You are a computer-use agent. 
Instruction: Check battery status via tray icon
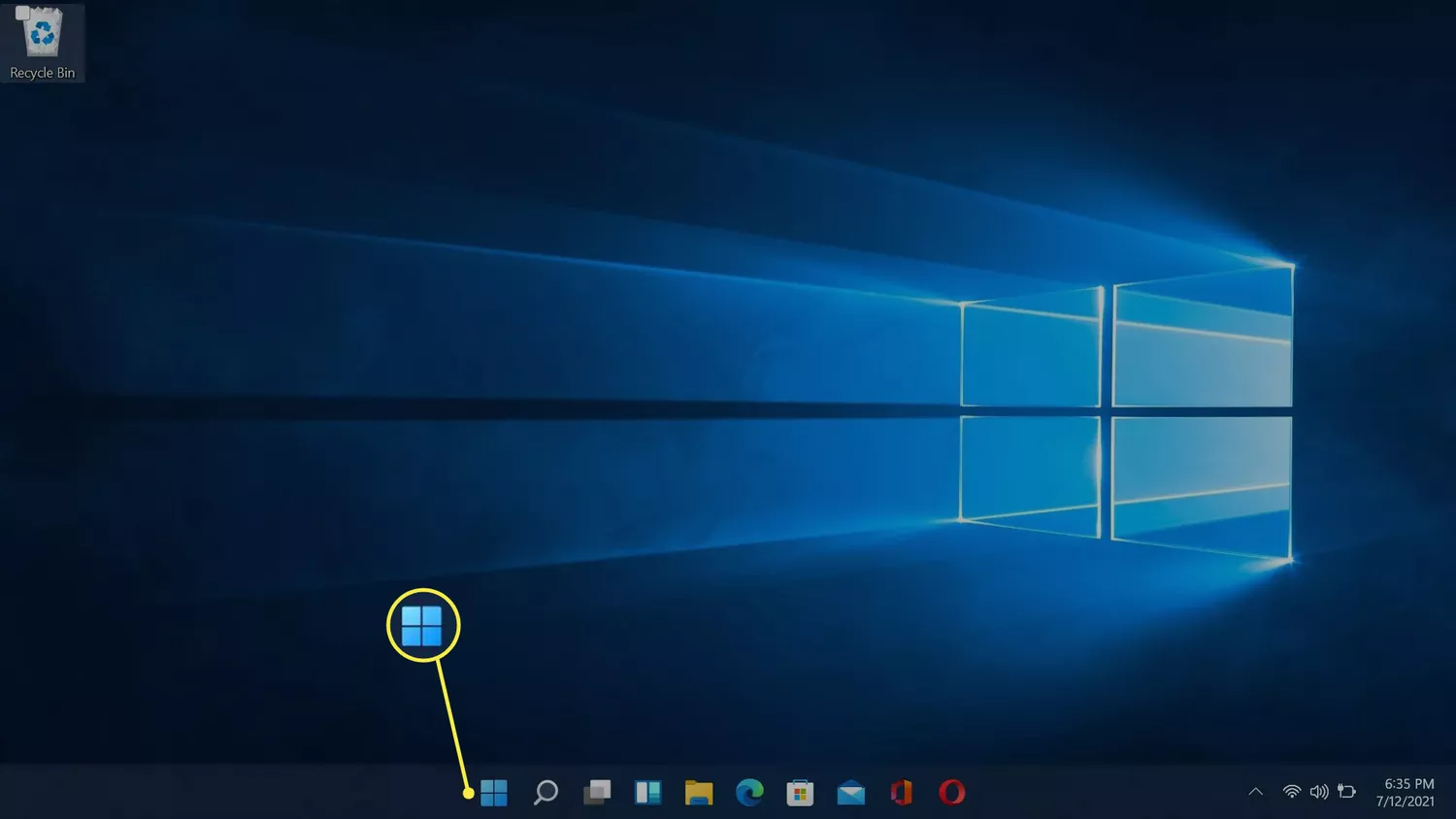pyautogui.click(x=1347, y=792)
